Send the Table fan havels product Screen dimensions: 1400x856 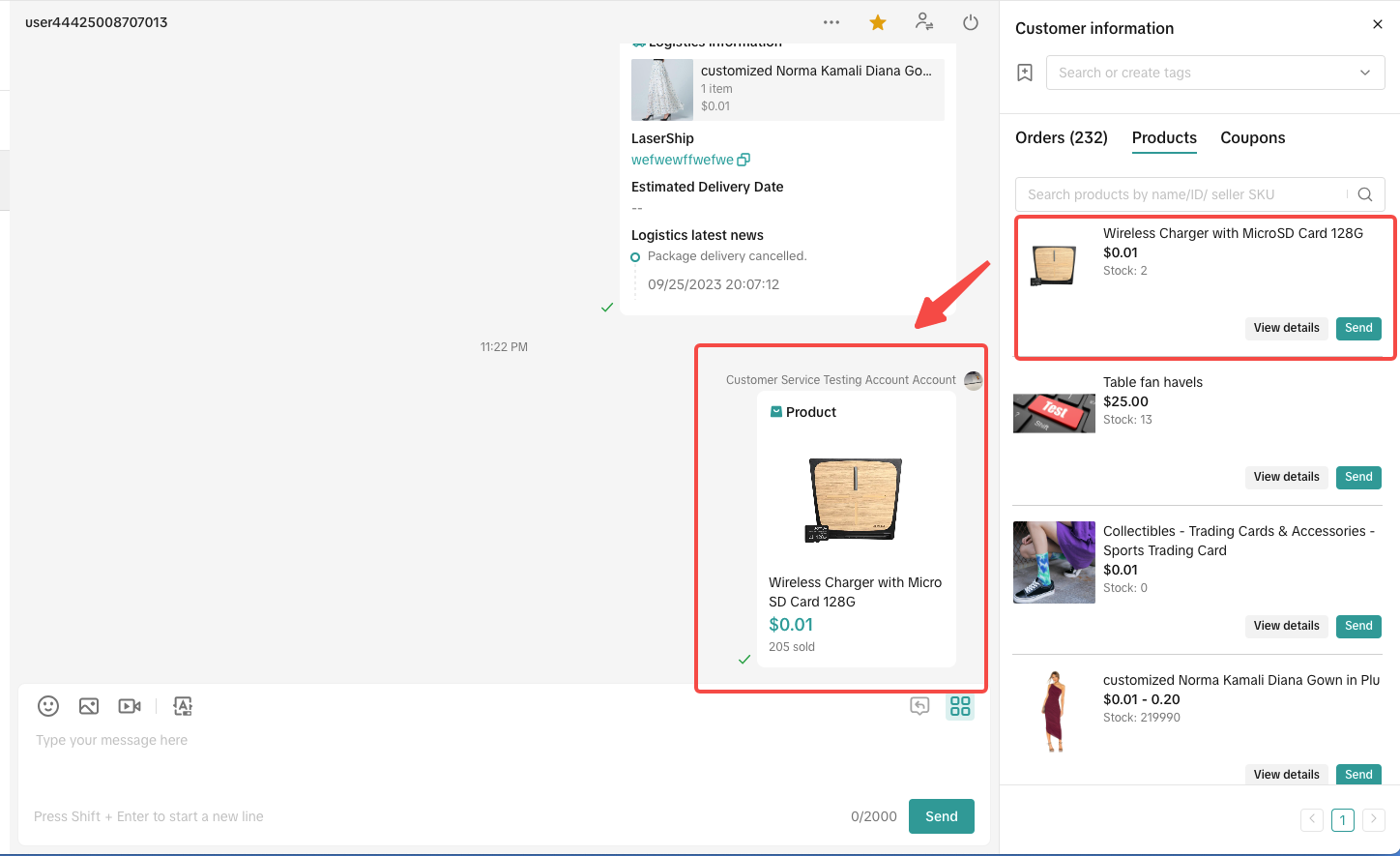1358,477
